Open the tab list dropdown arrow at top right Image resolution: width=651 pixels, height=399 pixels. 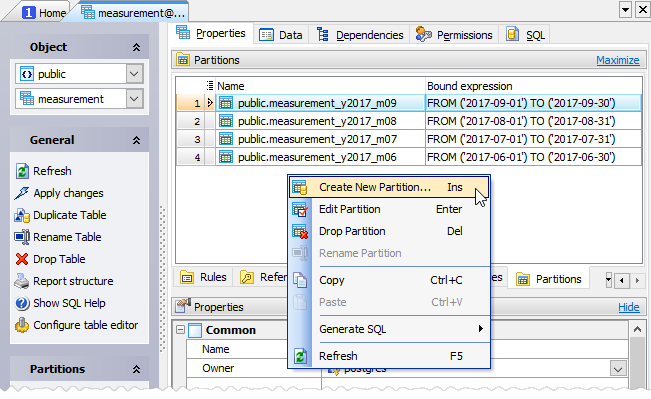click(x=625, y=9)
